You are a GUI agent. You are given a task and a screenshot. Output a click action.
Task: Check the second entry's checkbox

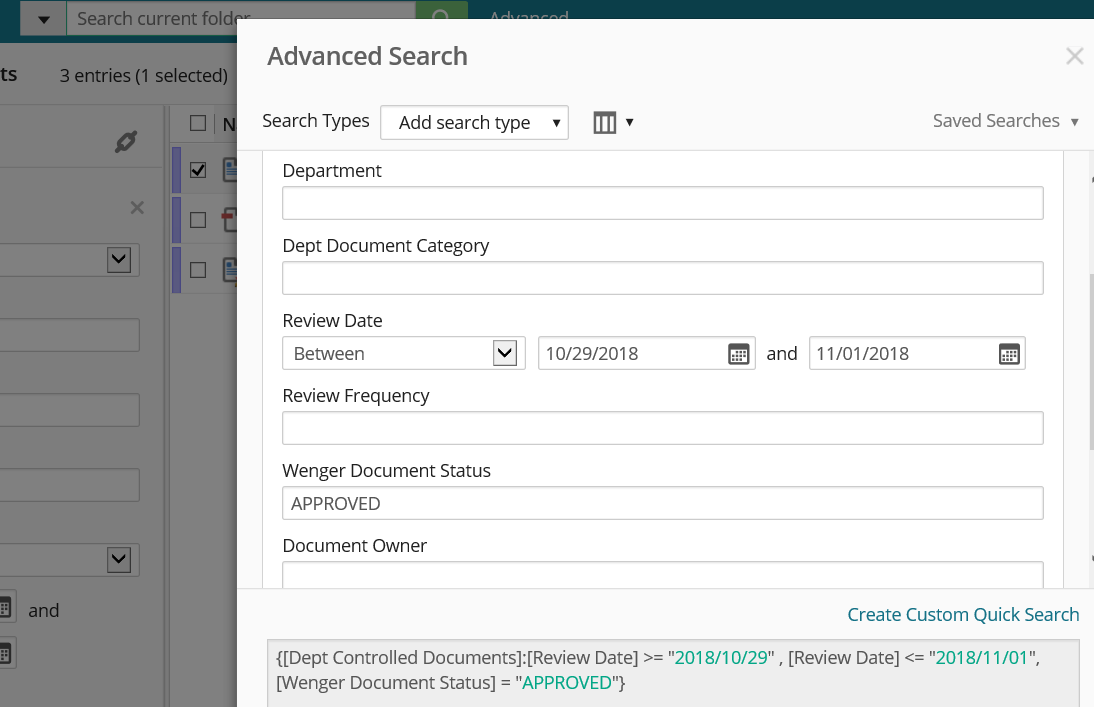tap(198, 219)
